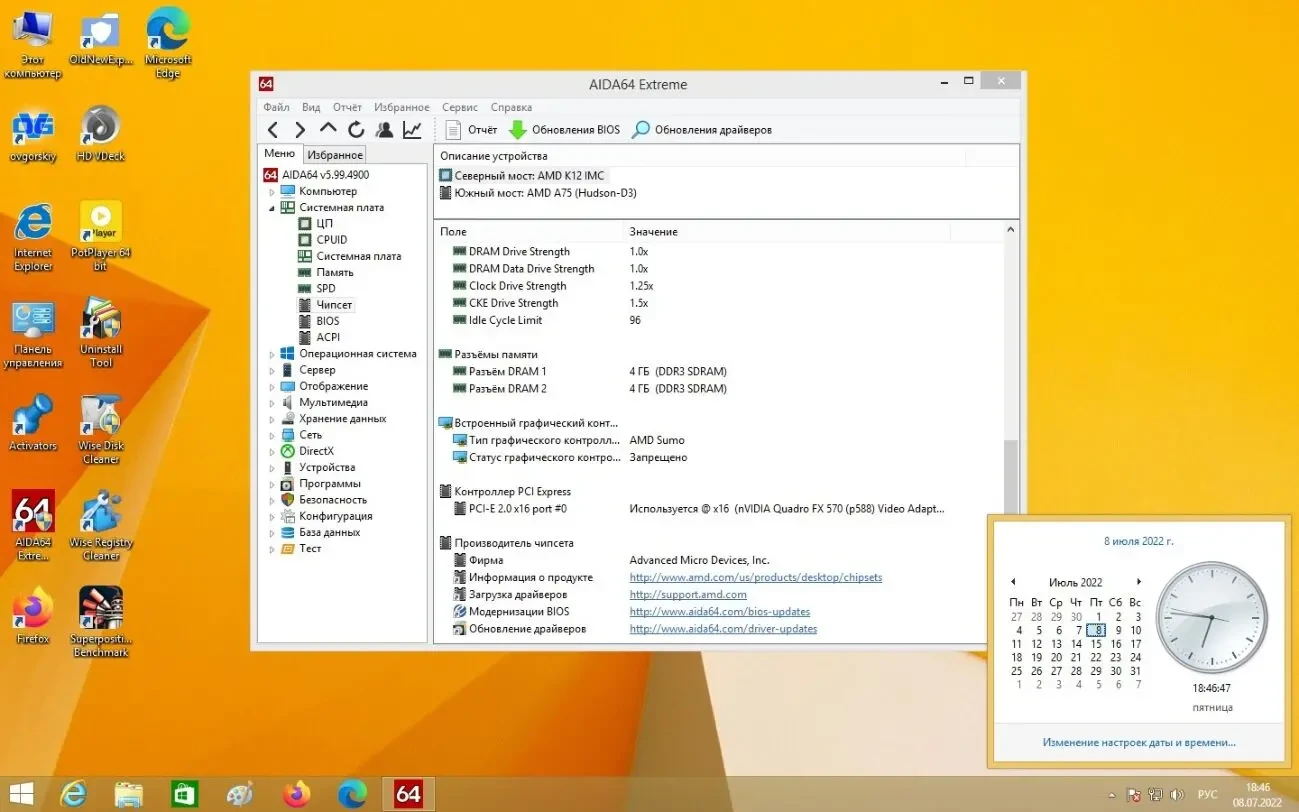Open the Сервис menu
Viewport: 1299px width, 812px height.
coord(460,107)
